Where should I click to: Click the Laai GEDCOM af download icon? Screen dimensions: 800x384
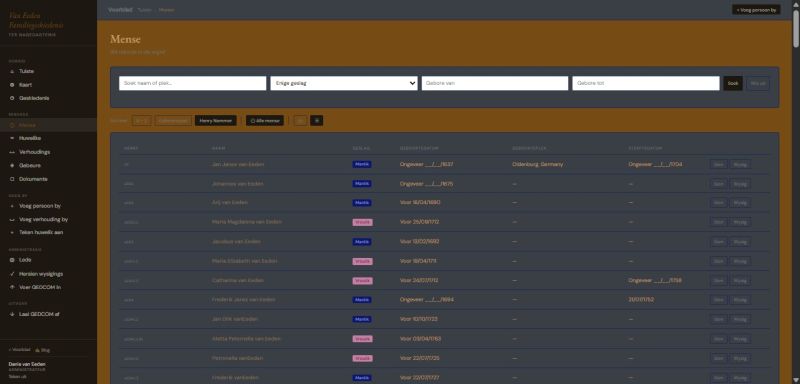tap(12, 314)
